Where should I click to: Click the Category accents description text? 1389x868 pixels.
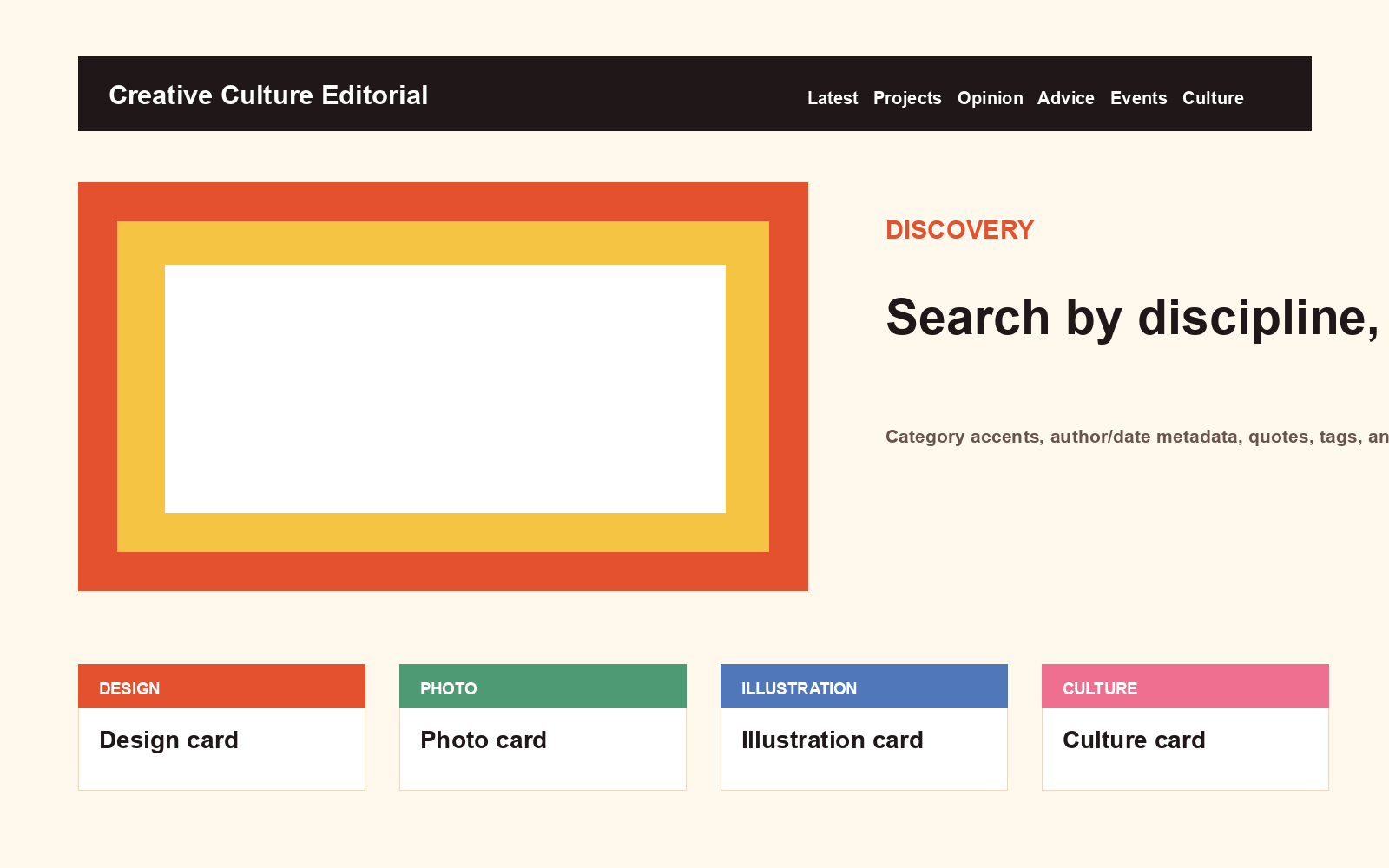point(1136,437)
